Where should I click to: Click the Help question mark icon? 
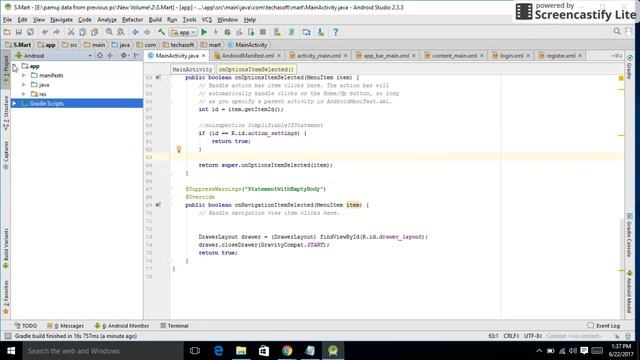click(x=336, y=32)
